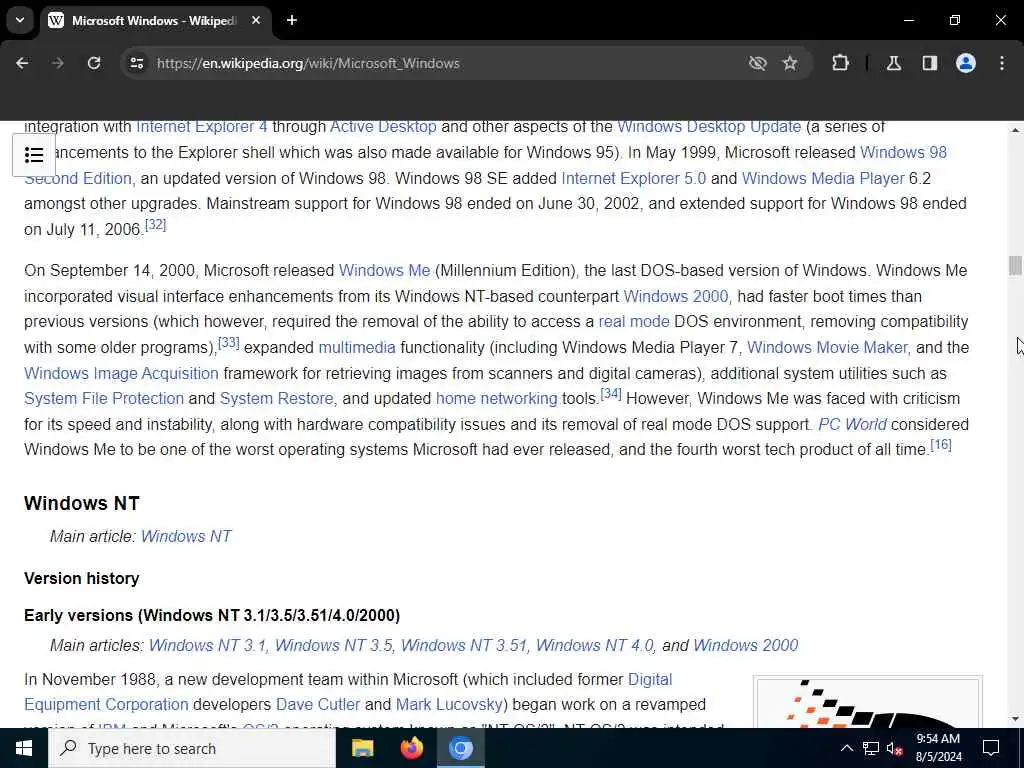
Task: Click the vertical scrollbar thumb
Action: (x=1015, y=266)
